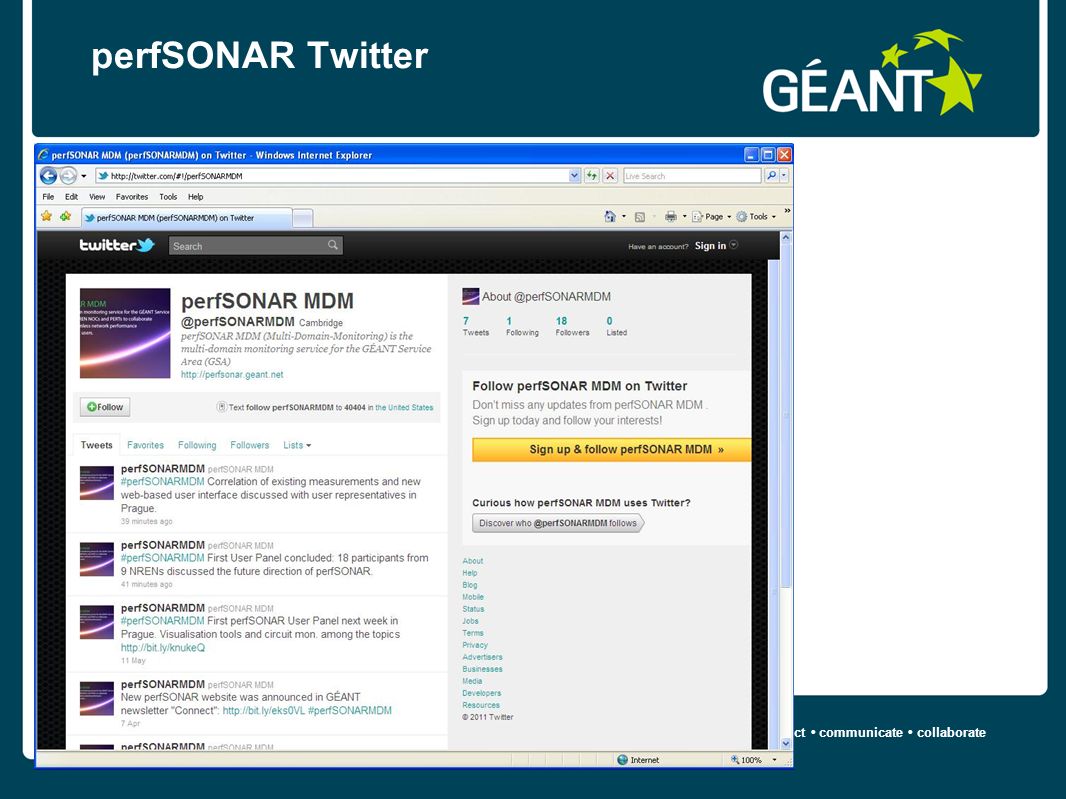
Task: Click the page scroll down arrow
Action: [x=786, y=743]
